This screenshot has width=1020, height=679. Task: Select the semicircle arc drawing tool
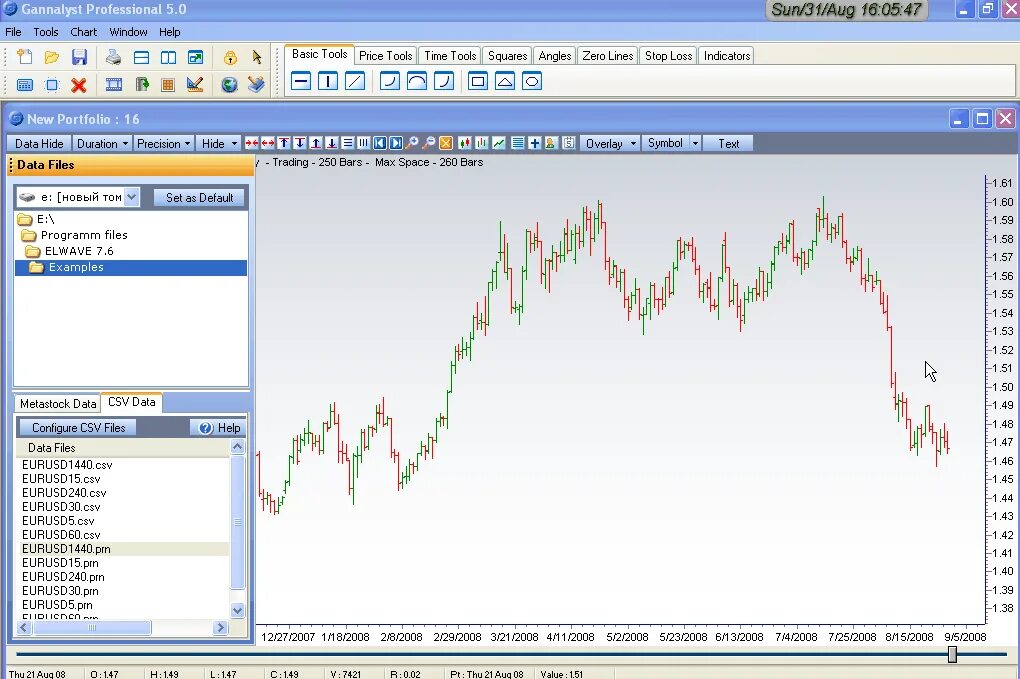[417, 81]
